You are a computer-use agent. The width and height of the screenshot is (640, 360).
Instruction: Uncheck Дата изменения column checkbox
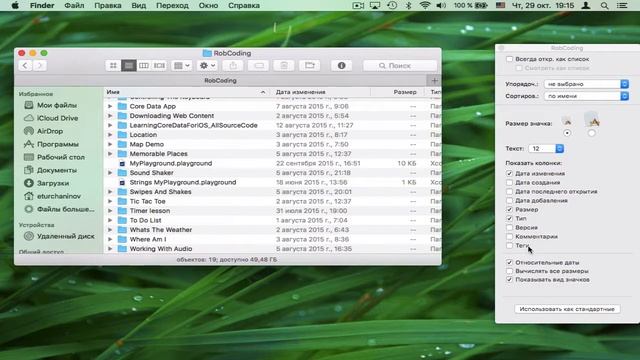[x=509, y=173]
